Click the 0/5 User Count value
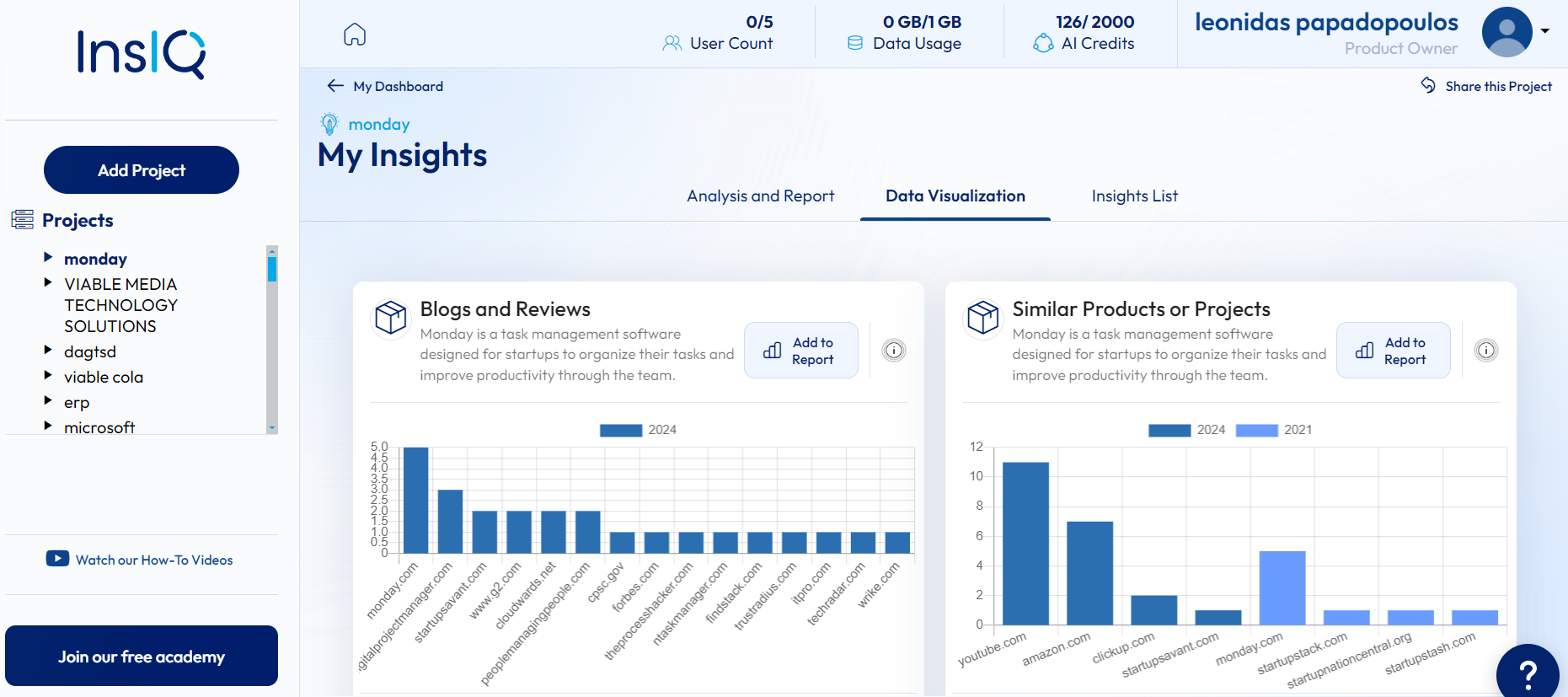The image size is (1568, 697). (759, 22)
